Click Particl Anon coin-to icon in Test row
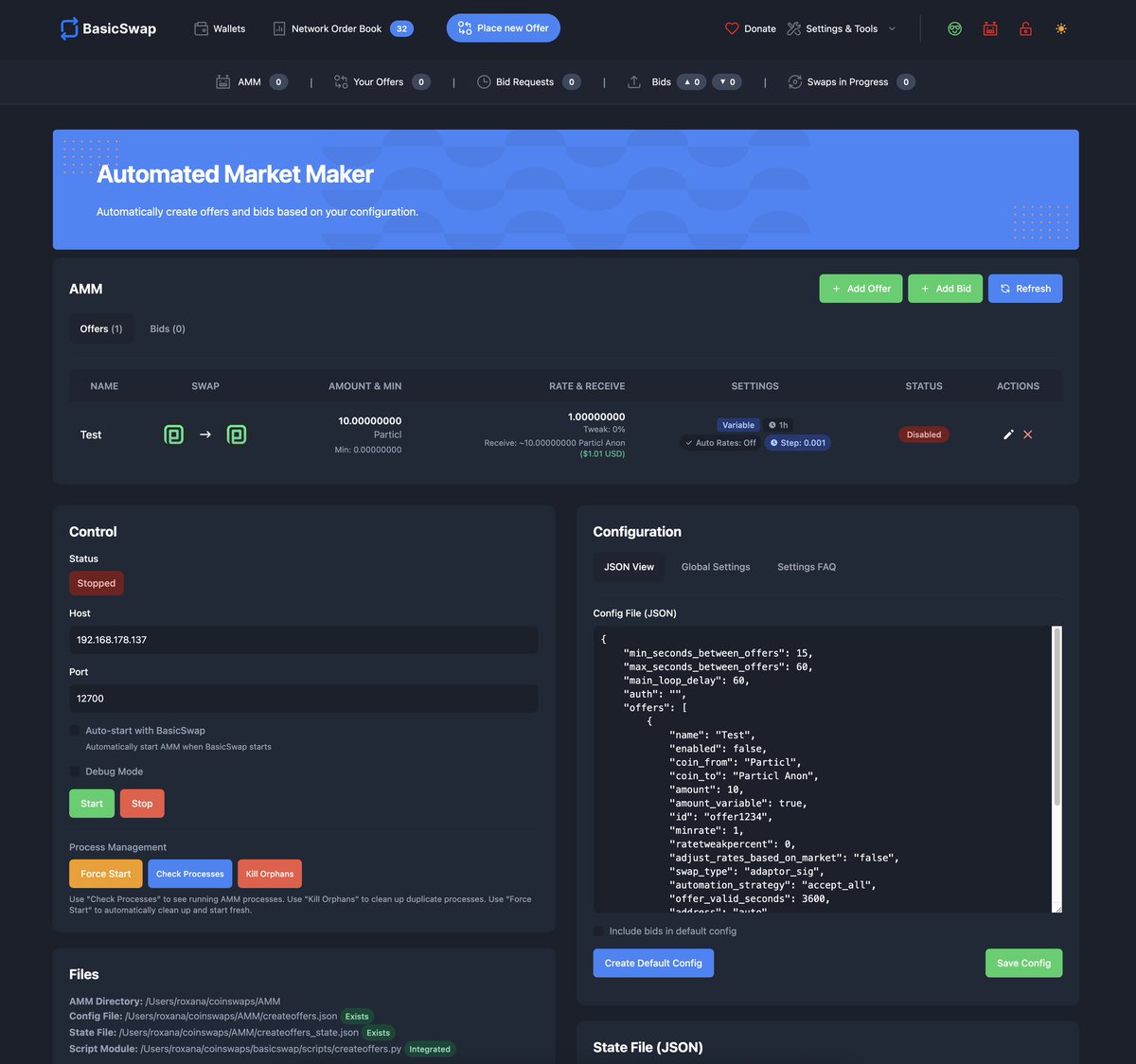Viewport: 1136px width, 1064px height. 237,434
